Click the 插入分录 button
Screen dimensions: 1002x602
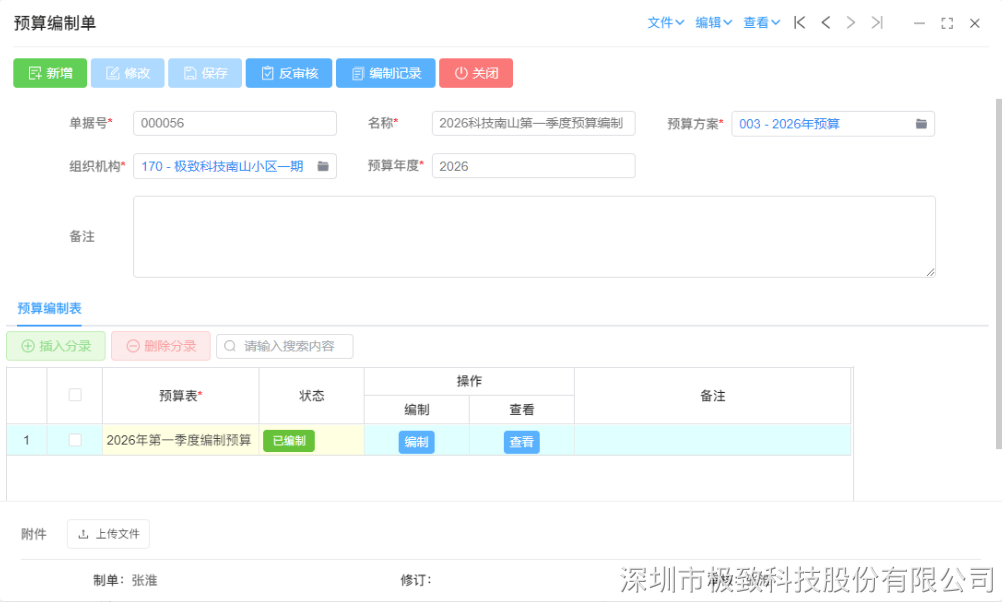coord(56,346)
